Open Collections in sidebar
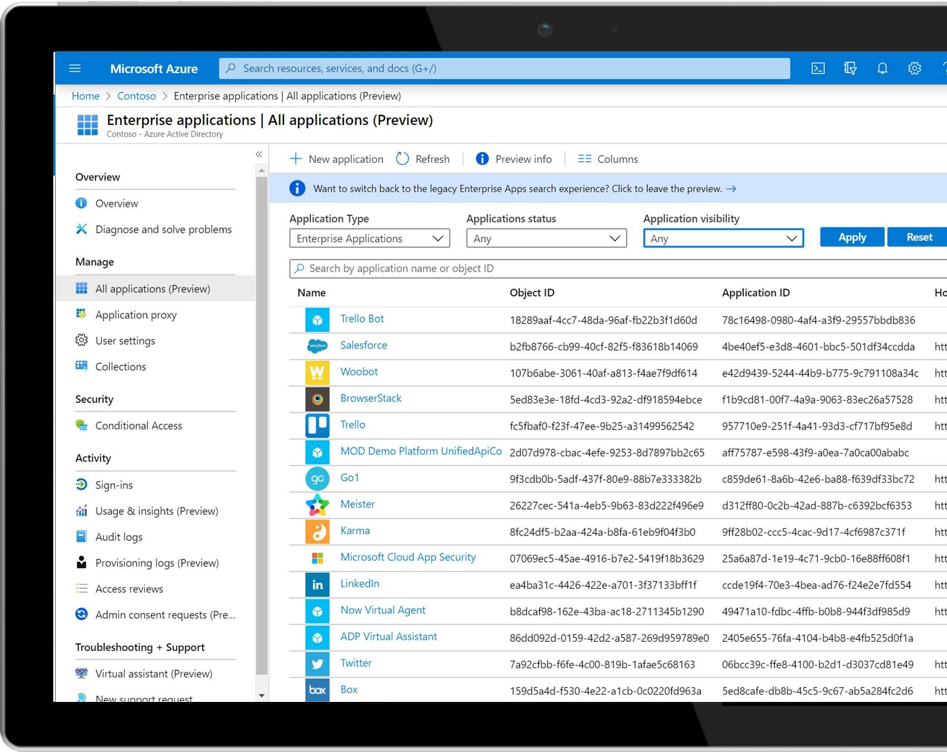 (120, 367)
